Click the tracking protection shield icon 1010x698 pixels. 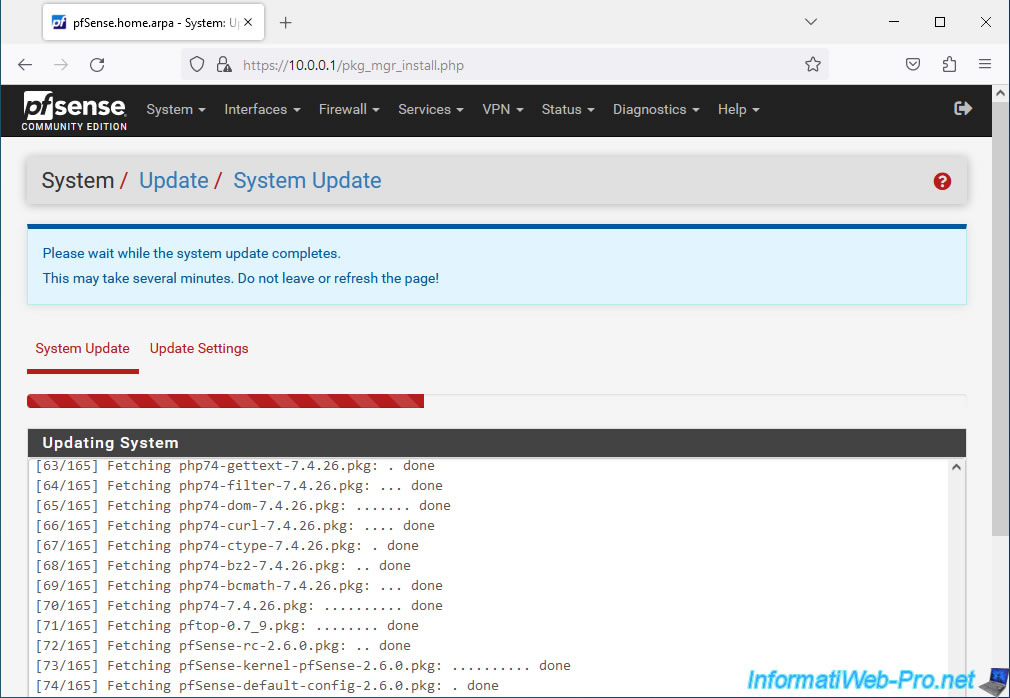[x=197, y=64]
